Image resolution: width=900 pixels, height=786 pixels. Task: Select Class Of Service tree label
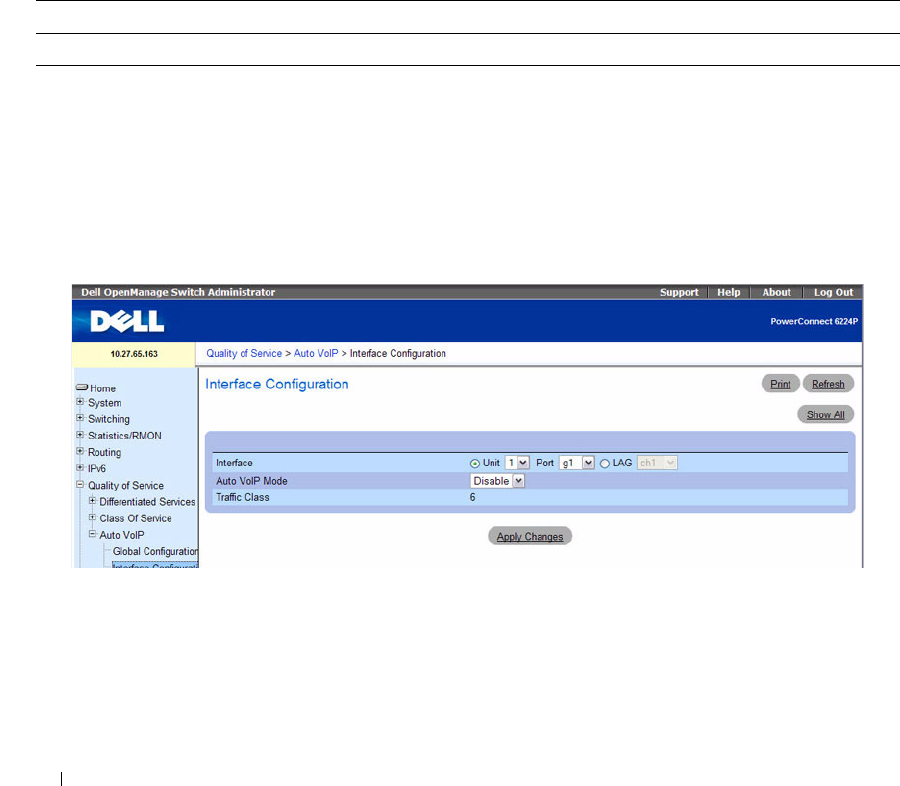pos(135,518)
